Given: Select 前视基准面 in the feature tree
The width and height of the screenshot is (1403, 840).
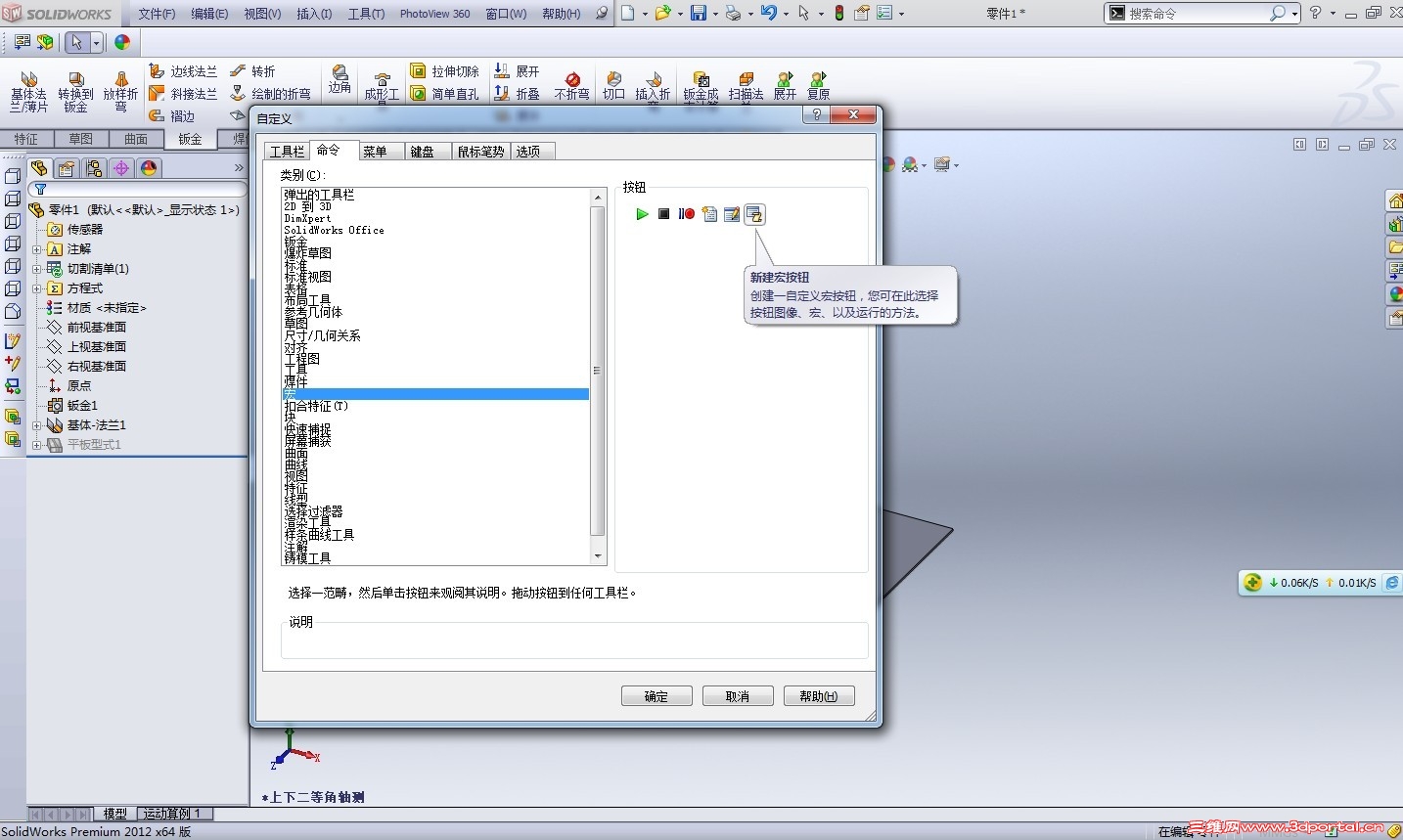Looking at the screenshot, I should coord(97,328).
